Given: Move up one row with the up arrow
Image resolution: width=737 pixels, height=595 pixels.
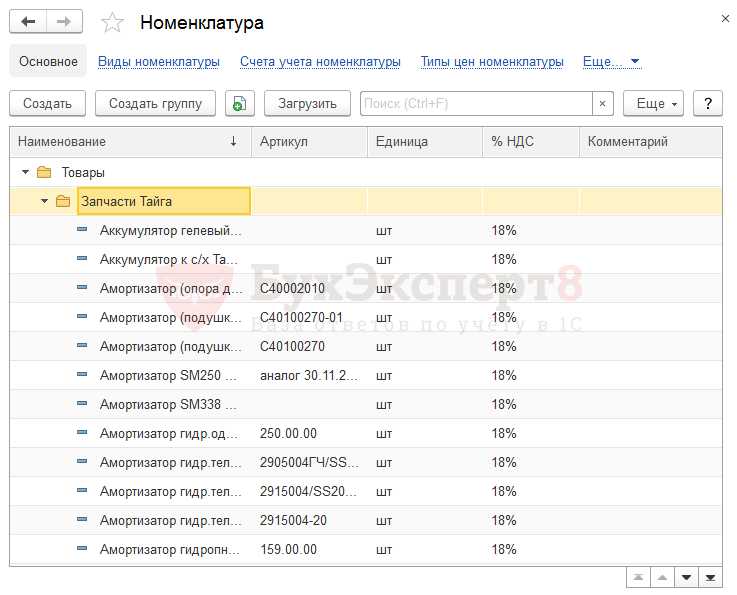Looking at the screenshot, I should [662, 577].
